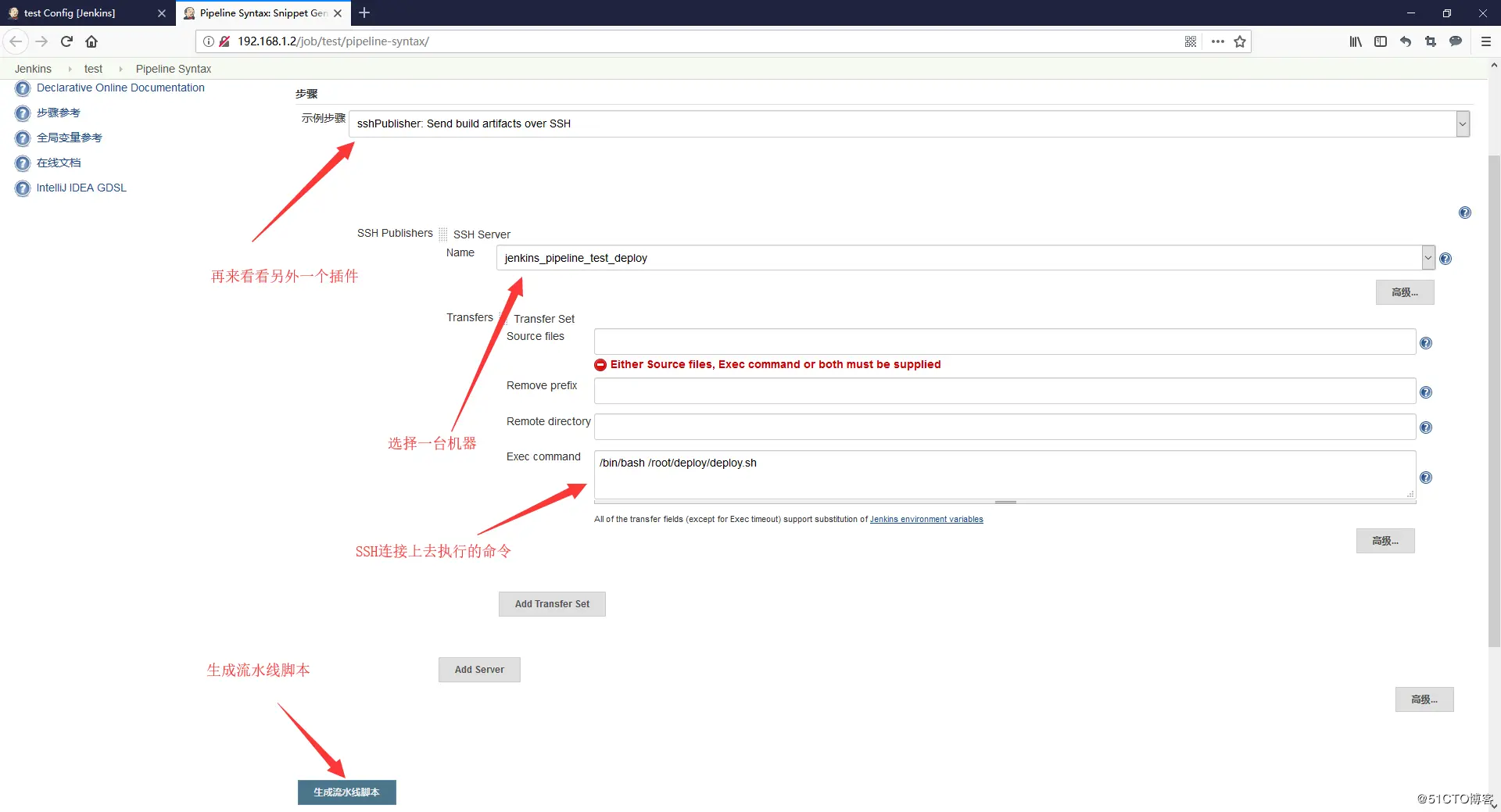Click the help icon beside Exec command
Screen dimensions: 1501x812
pos(1426,478)
